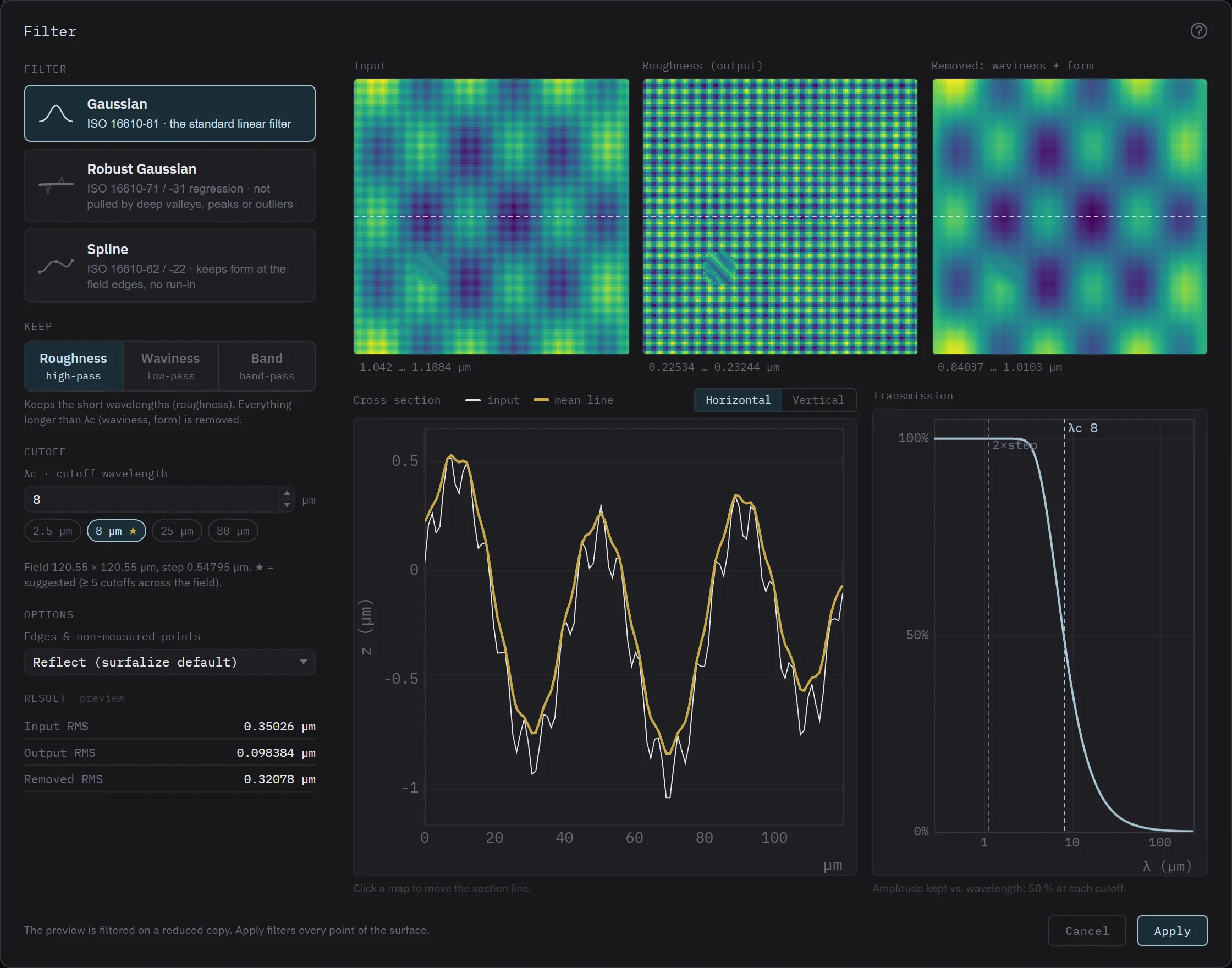
Task: Show the Vertical cross-section
Action: 818,400
